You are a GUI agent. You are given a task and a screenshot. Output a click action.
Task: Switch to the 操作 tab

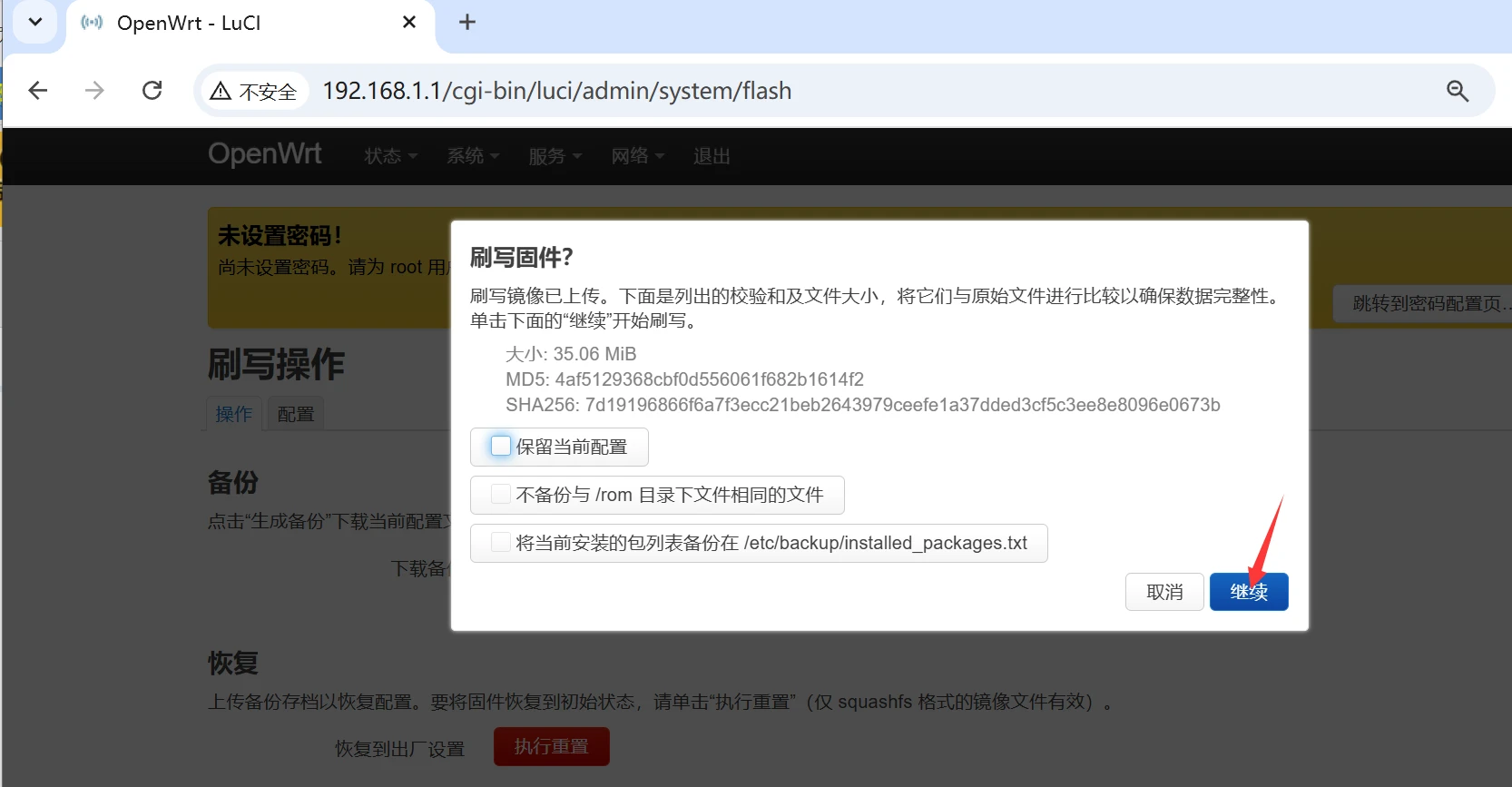[x=234, y=414]
